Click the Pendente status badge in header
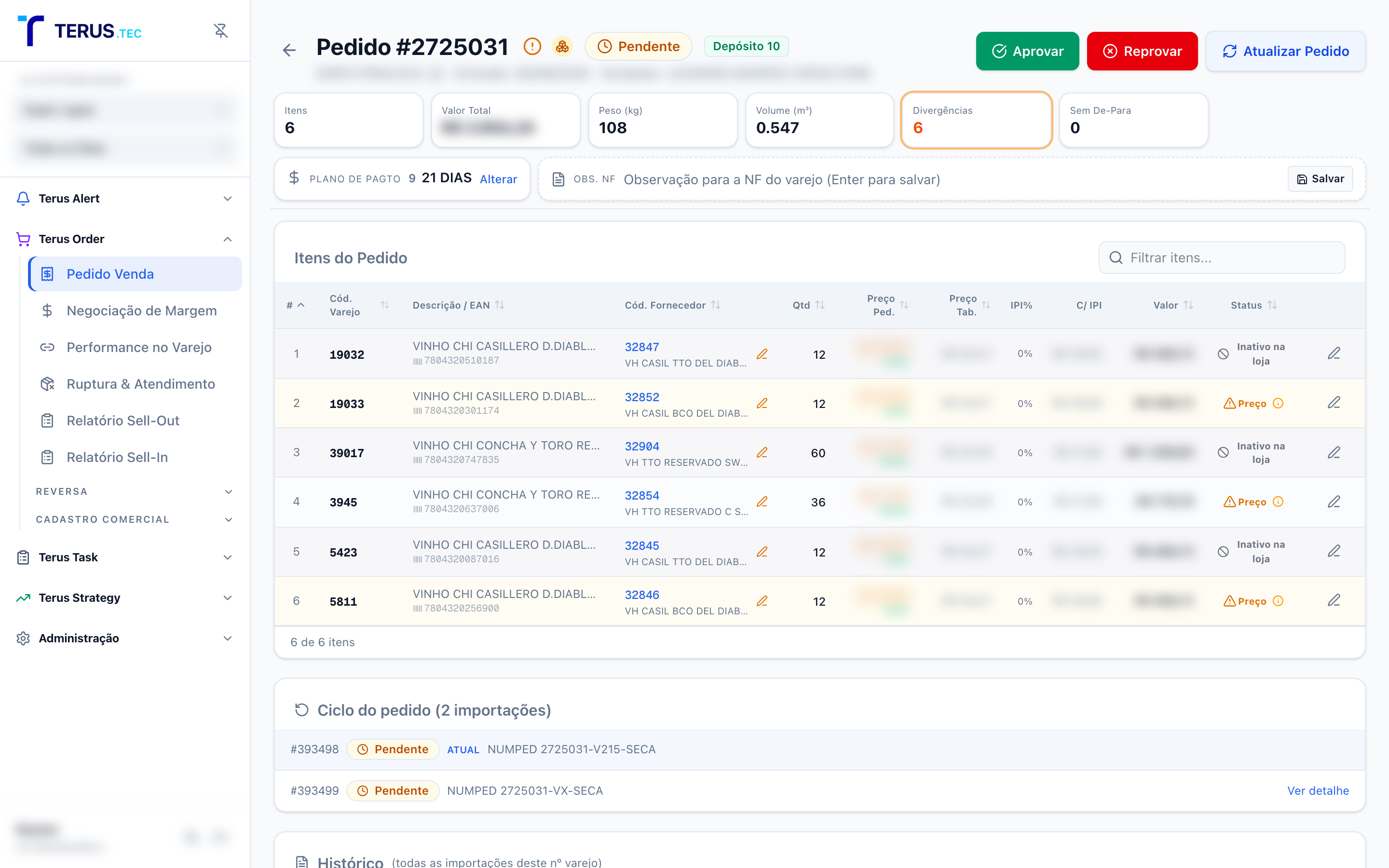 (x=638, y=46)
